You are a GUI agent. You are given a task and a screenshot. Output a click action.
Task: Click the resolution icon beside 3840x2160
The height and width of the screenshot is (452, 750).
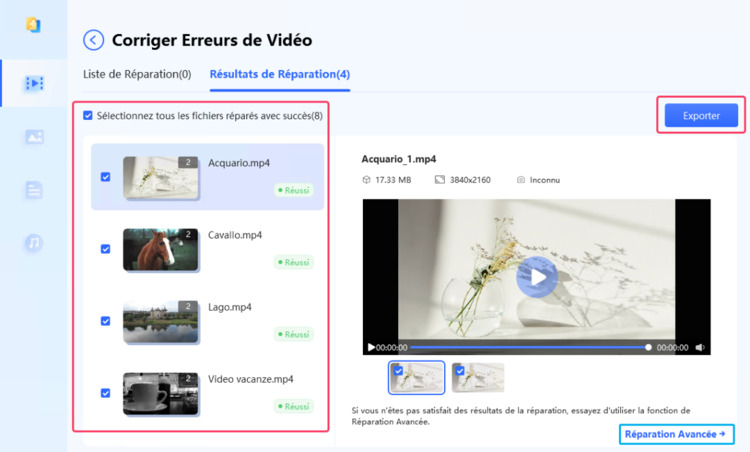point(440,180)
